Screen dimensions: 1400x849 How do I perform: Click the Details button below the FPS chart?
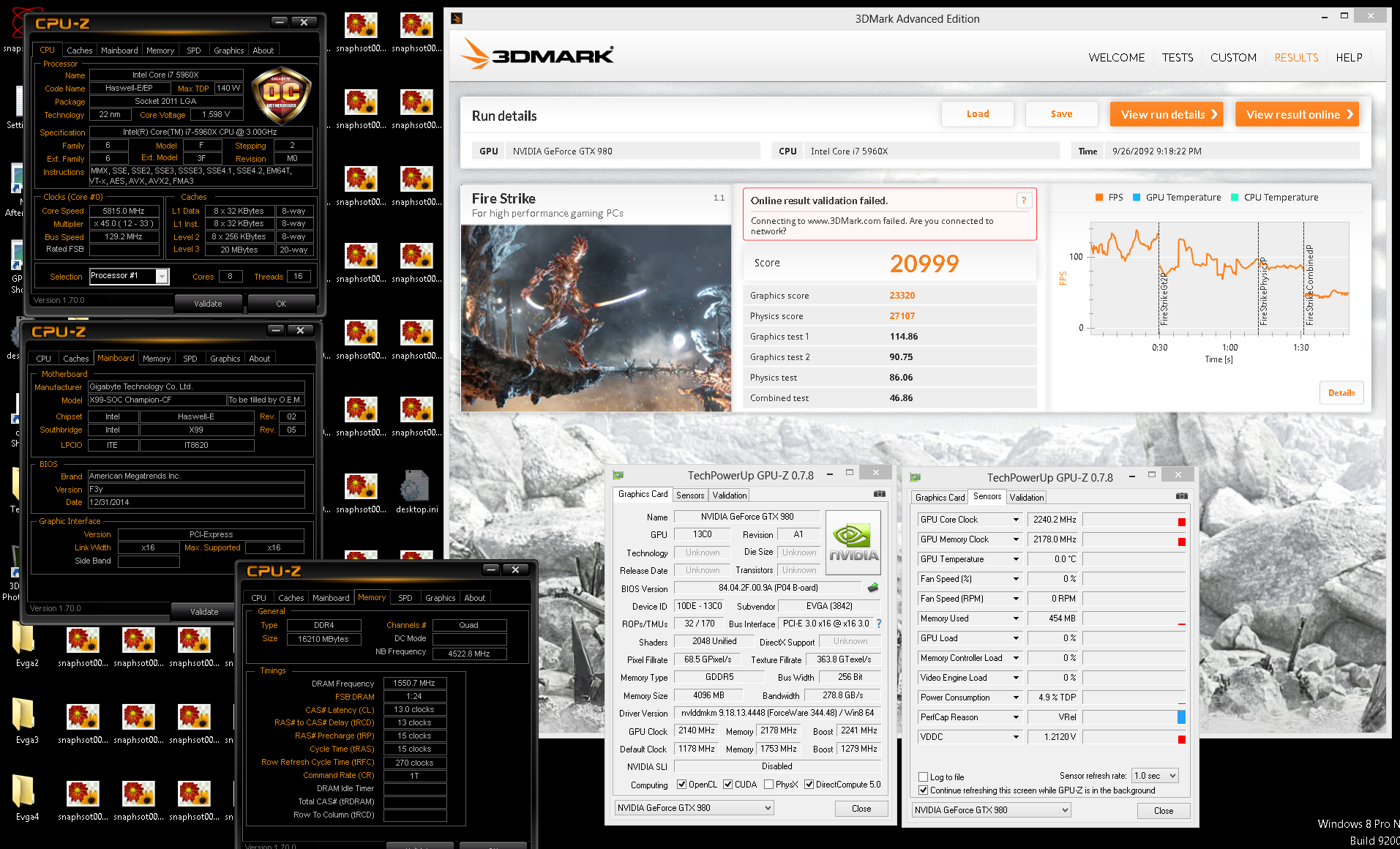[x=1341, y=393]
